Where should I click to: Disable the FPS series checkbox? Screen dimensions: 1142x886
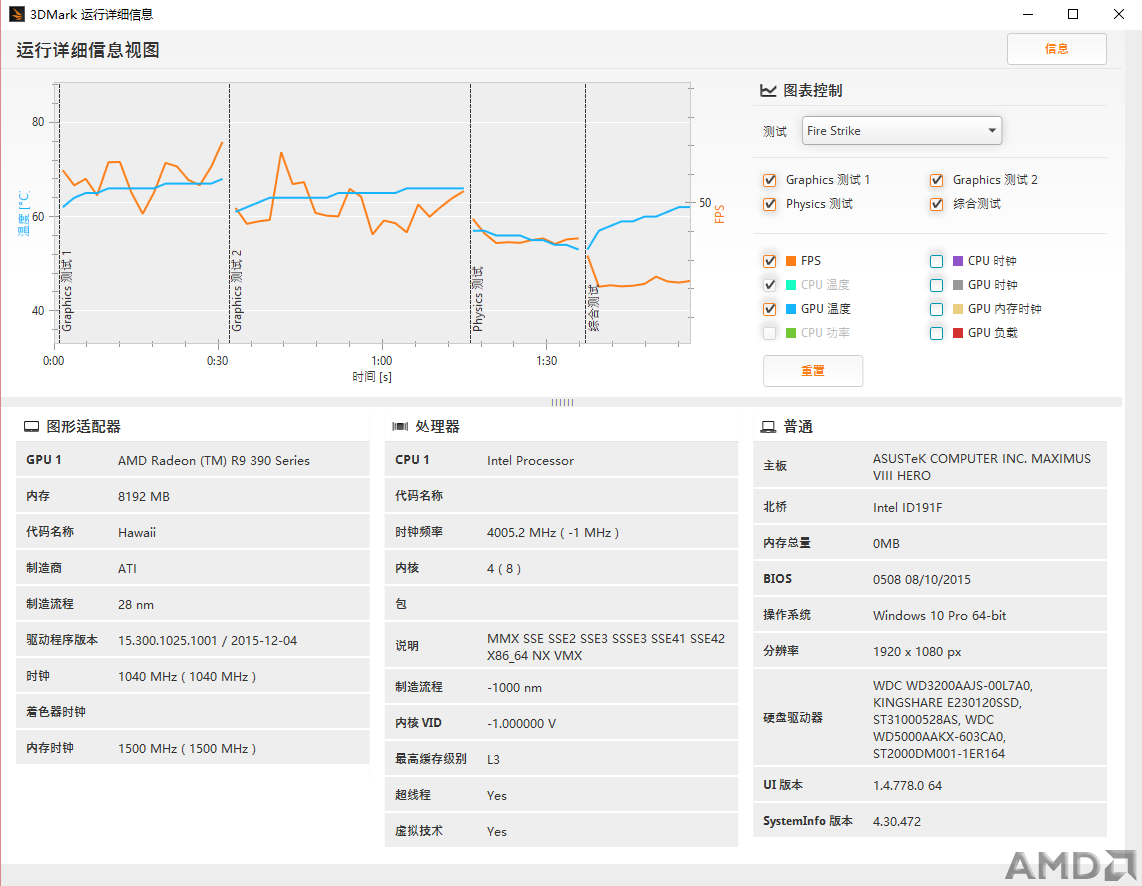click(769, 261)
